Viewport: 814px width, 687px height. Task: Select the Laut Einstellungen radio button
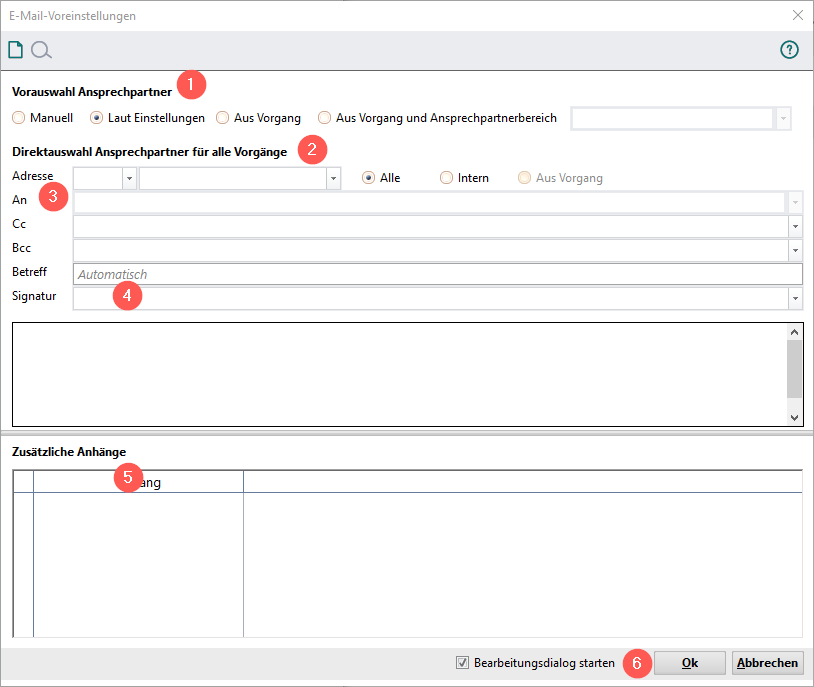pos(97,118)
